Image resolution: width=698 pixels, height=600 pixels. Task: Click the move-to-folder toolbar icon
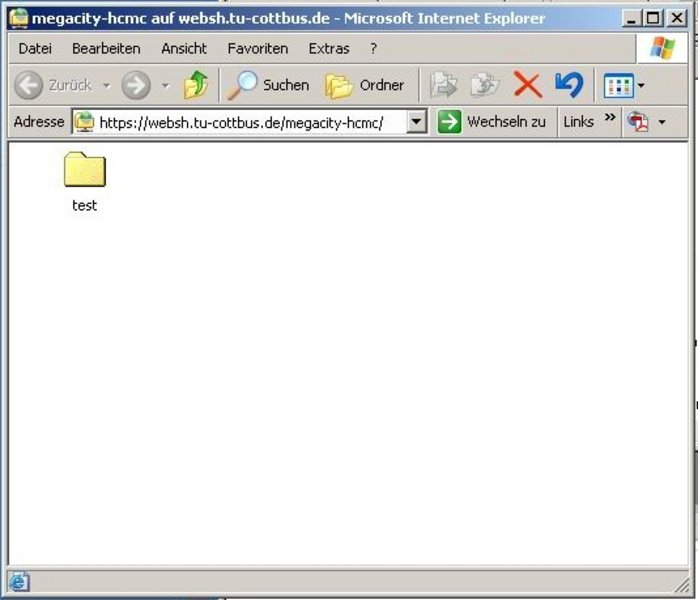tap(443, 86)
